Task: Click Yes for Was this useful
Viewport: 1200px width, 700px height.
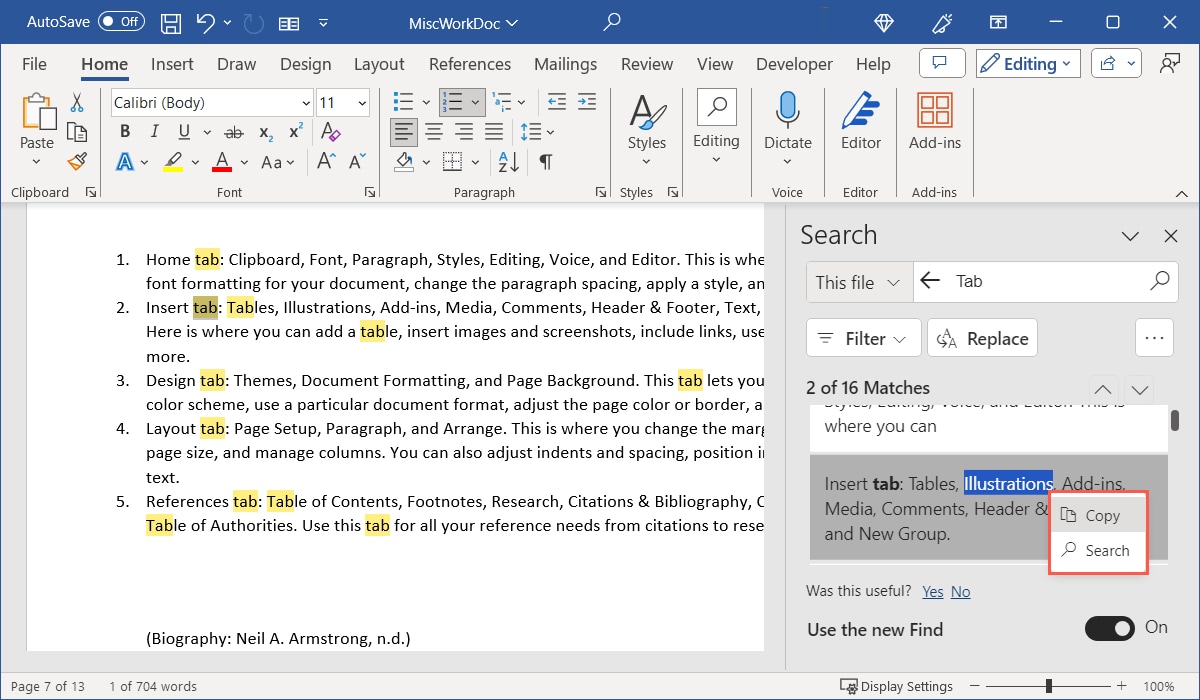Action: pos(932,591)
